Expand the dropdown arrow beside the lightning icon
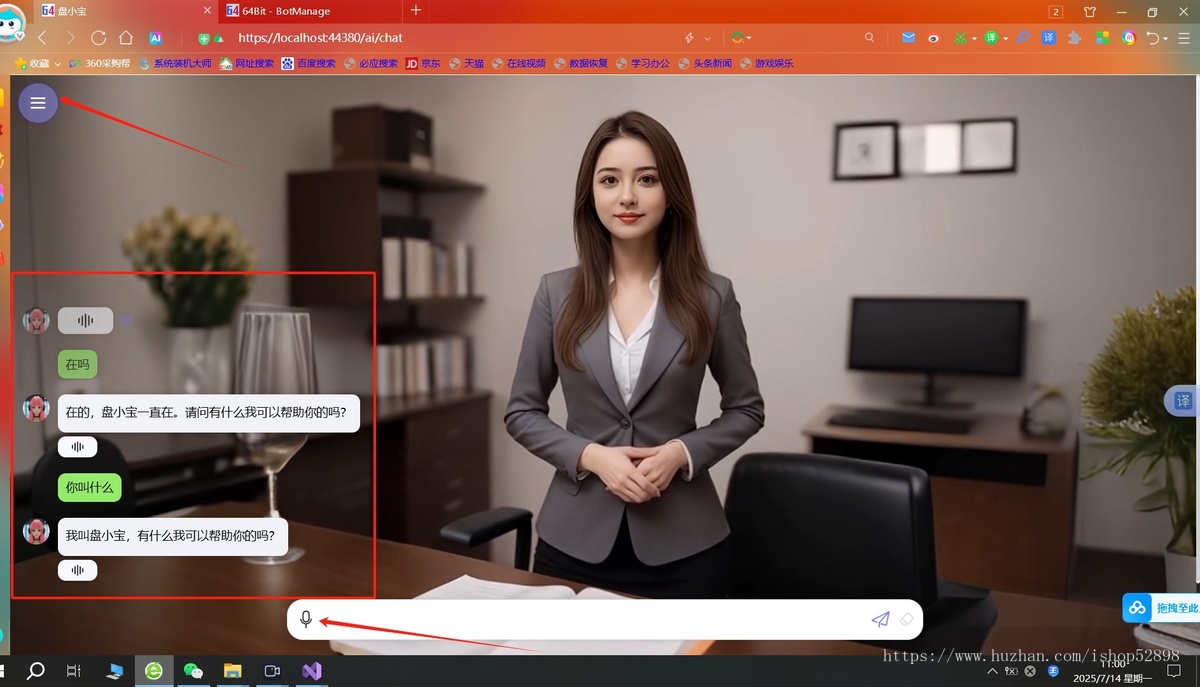Image resolution: width=1200 pixels, height=687 pixels. pos(708,38)
